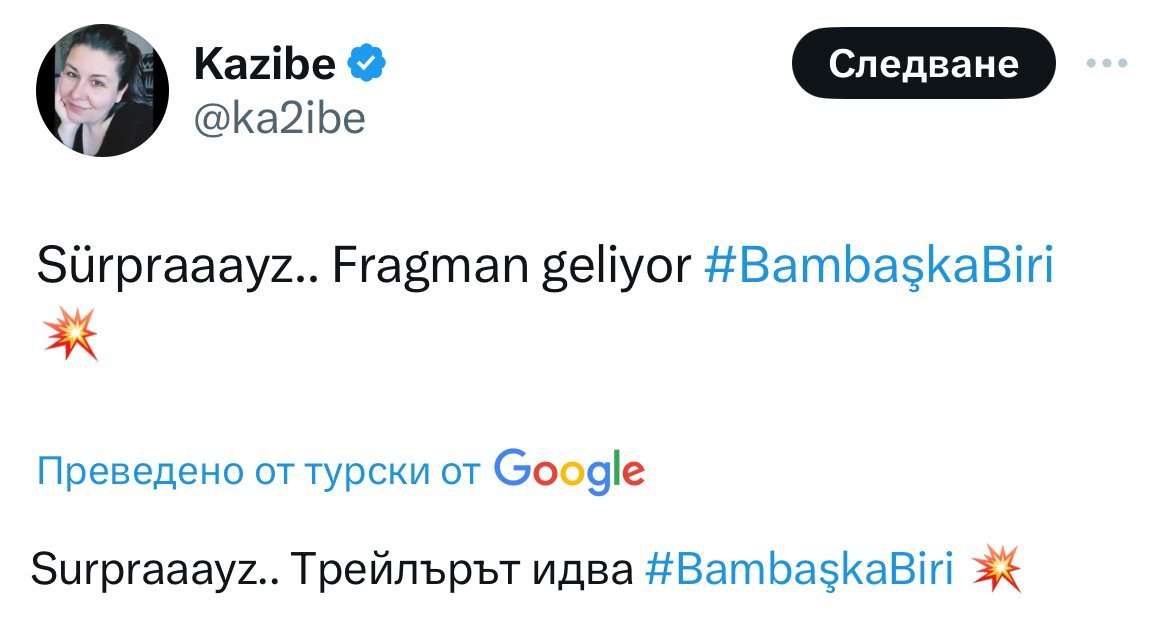1170x630 pixels.
Task: Click the collision emoji after the translated hashtag
Action: 996,570
